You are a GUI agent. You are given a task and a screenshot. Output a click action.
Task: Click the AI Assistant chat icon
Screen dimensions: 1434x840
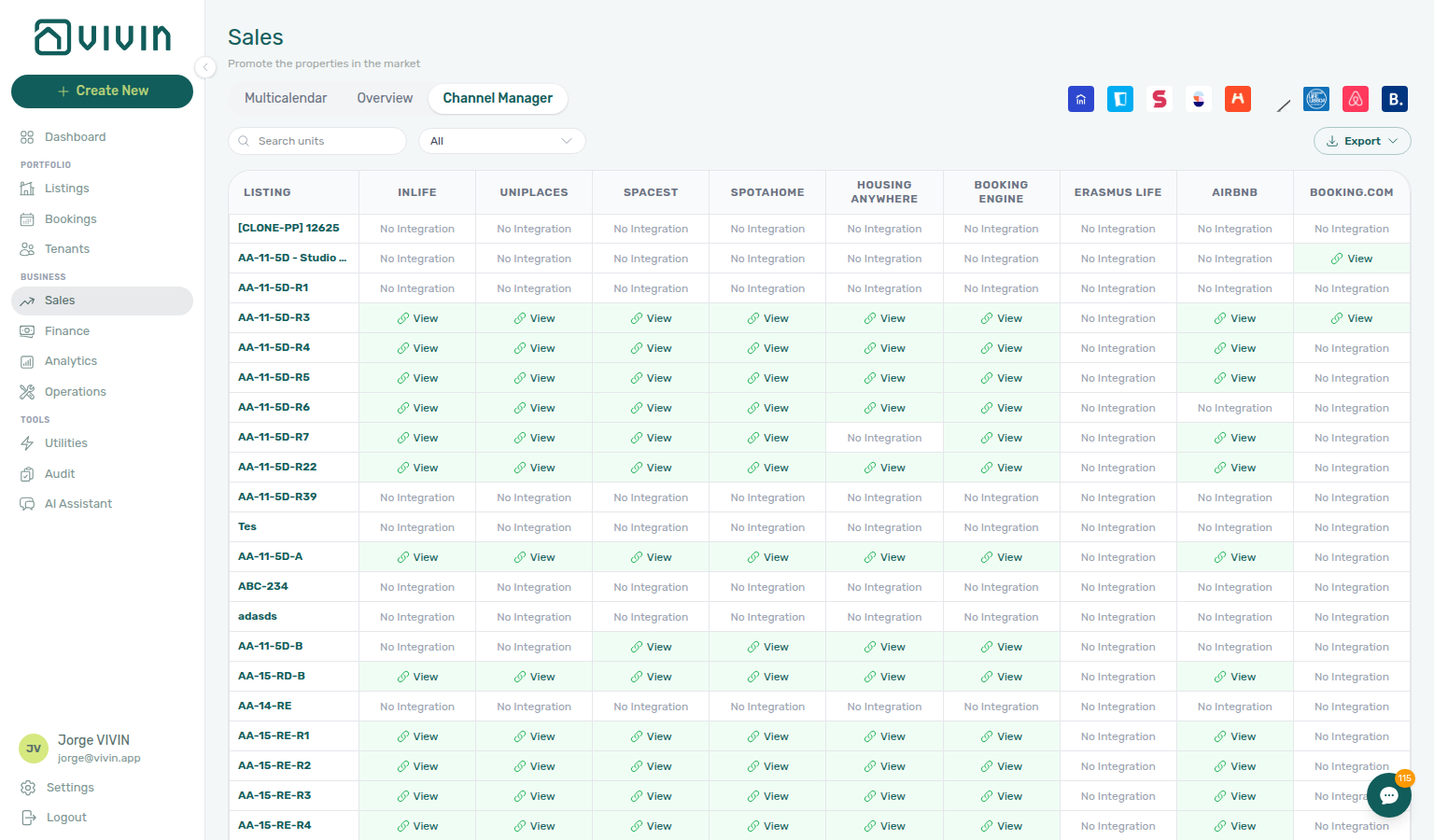[27, 504]
